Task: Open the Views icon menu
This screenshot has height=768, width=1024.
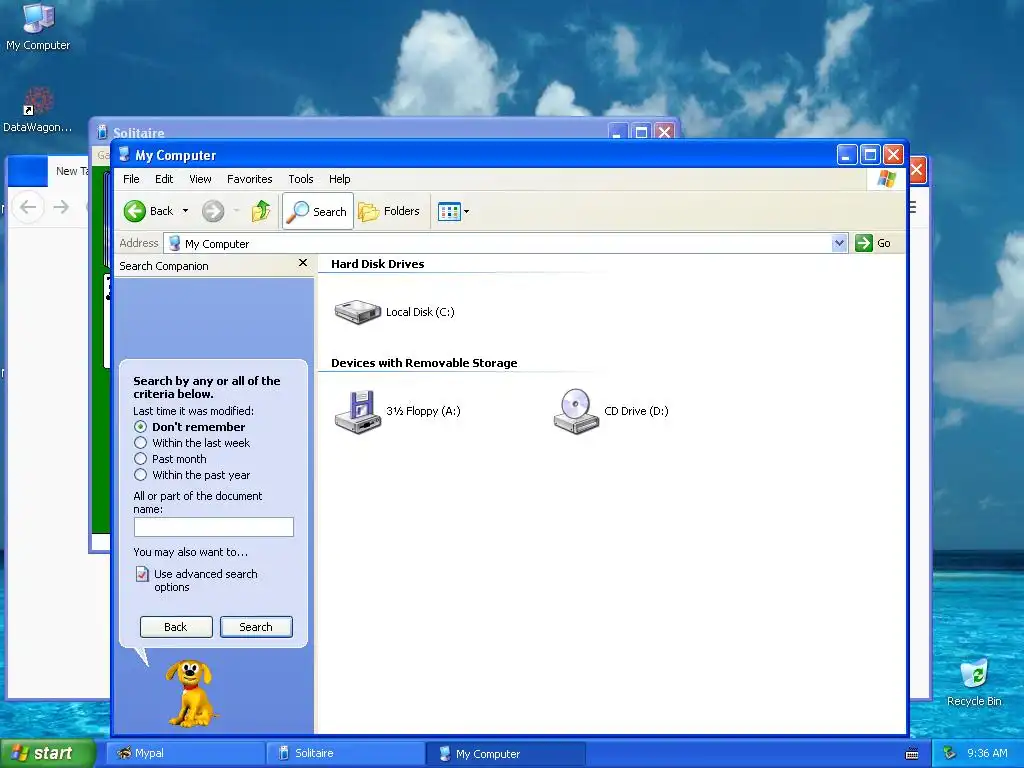Action: 453,212
